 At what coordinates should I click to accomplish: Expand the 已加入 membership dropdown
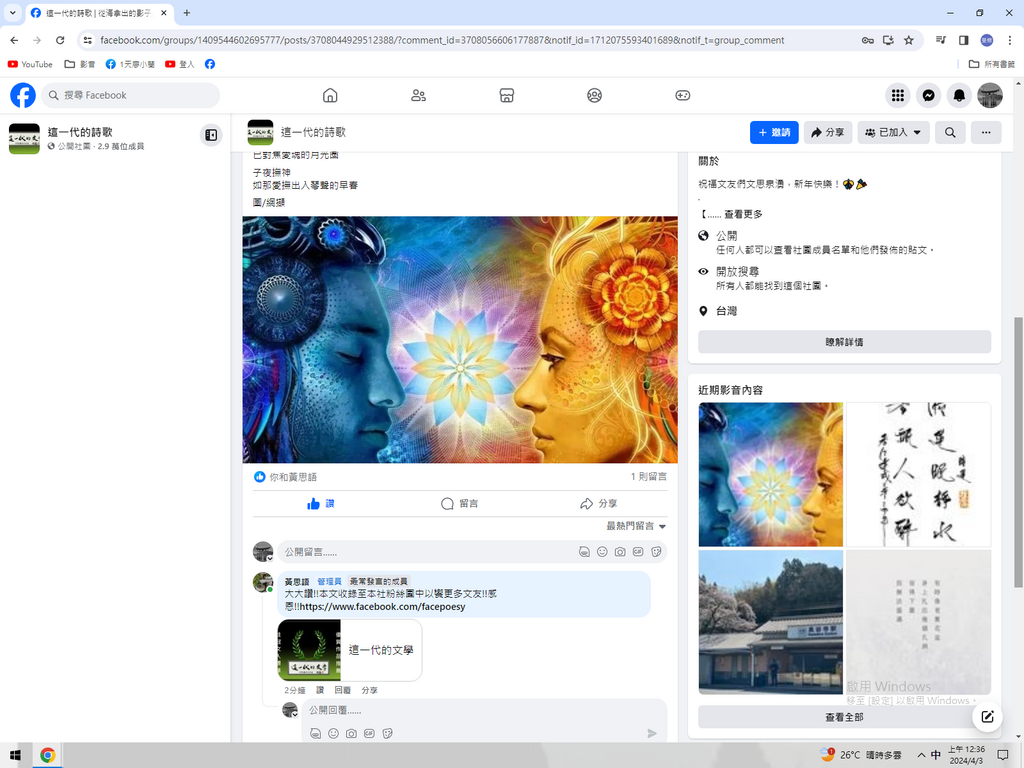click(x=893, y=132)
